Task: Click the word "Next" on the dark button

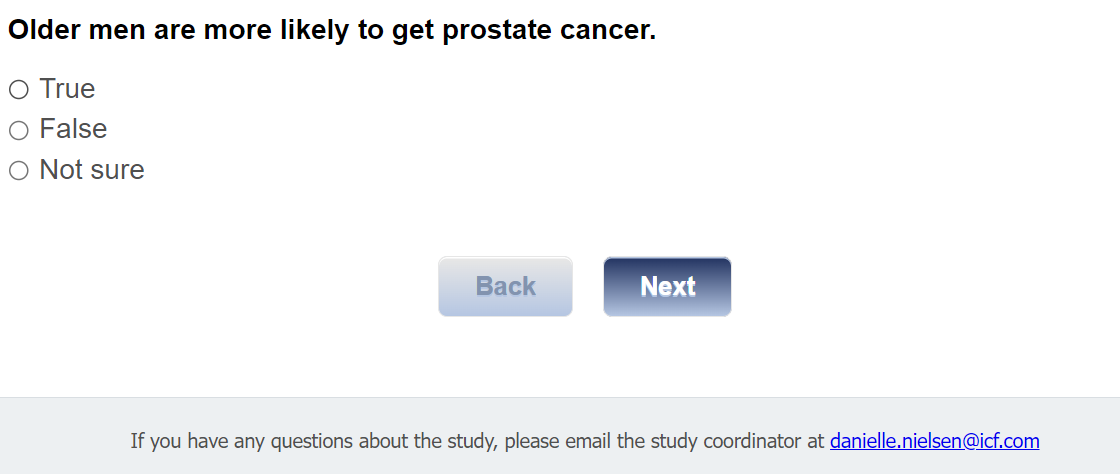Action: tap(667, 287)
